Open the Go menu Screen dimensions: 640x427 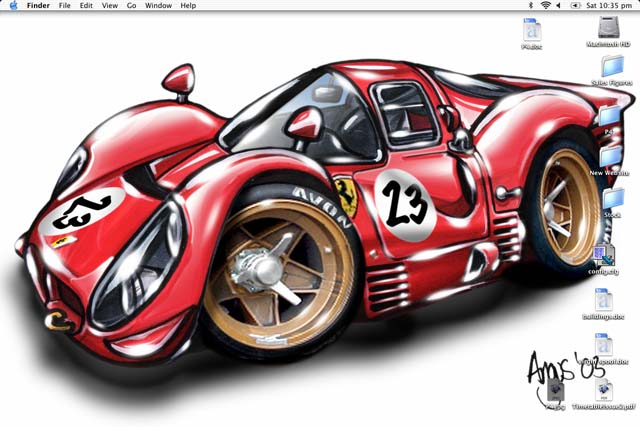pos(131,6)
